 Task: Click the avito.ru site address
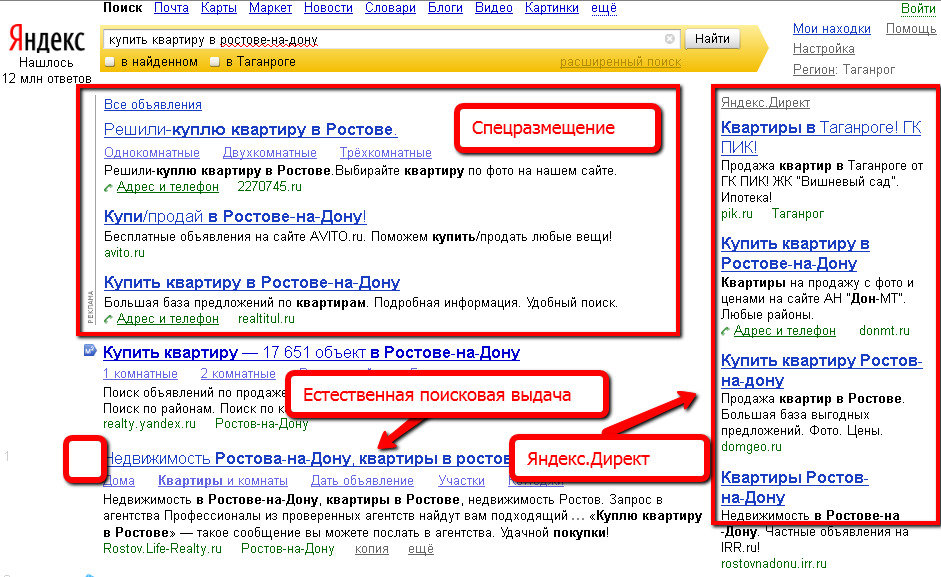124,253
